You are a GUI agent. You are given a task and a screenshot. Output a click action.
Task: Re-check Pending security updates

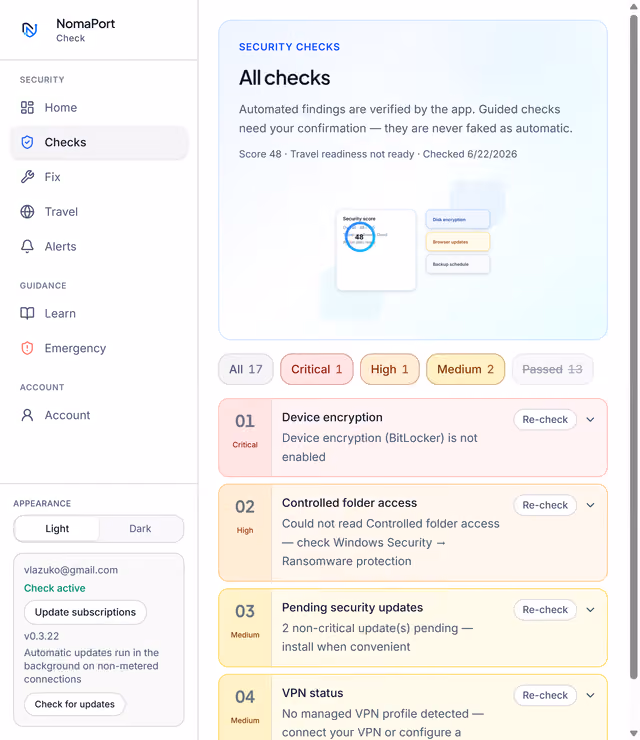(545, 610)
